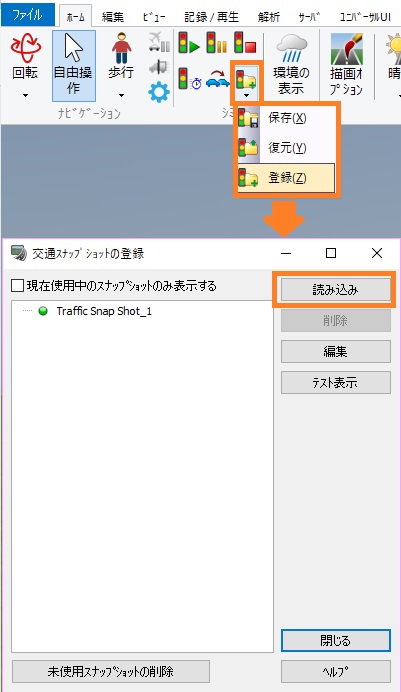Choose the 歩行 walking mode icon
This screenshot has width=401, height=692.
point(121,55)
